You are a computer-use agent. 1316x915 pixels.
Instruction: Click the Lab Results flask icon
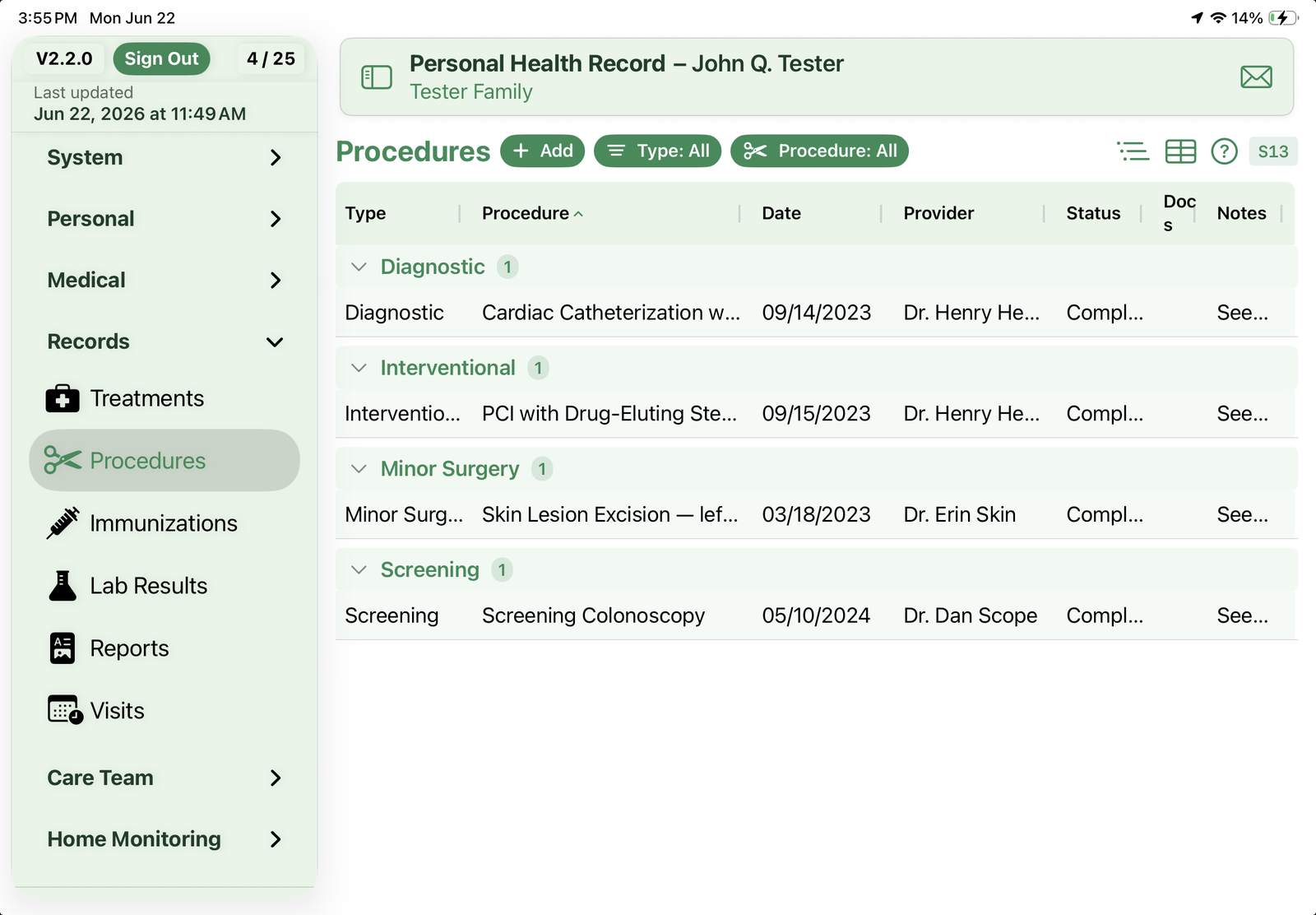click(x=63, y=586)
